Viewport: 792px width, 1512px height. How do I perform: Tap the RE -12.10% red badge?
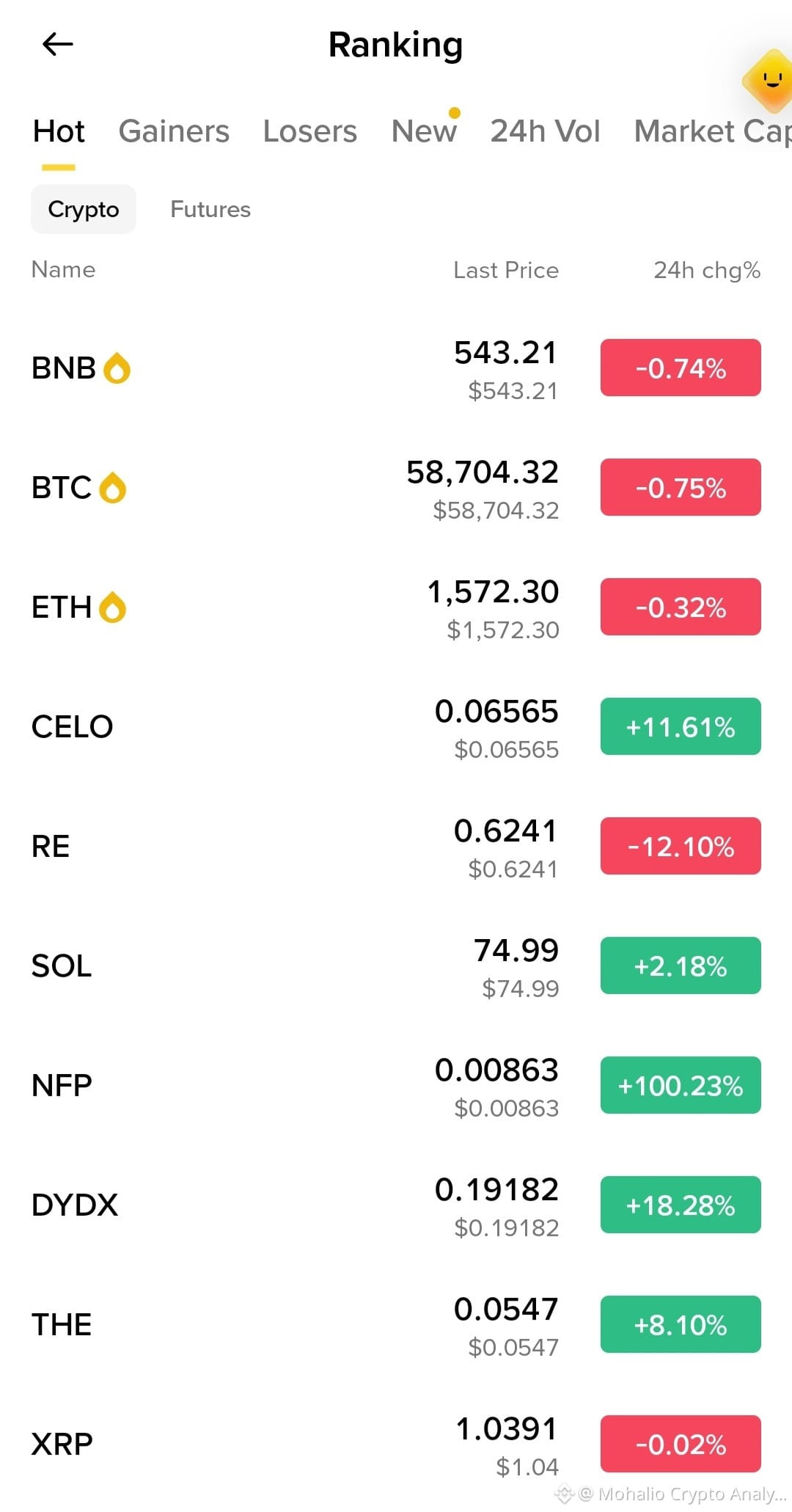click(x=681, y=846)
